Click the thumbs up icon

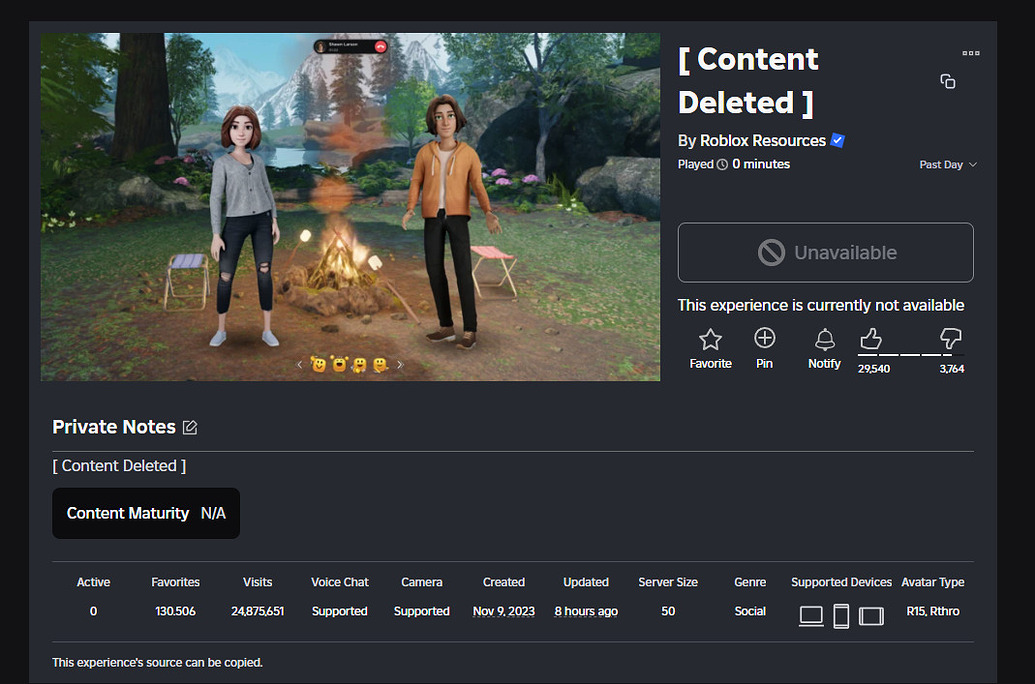[871, 338]
